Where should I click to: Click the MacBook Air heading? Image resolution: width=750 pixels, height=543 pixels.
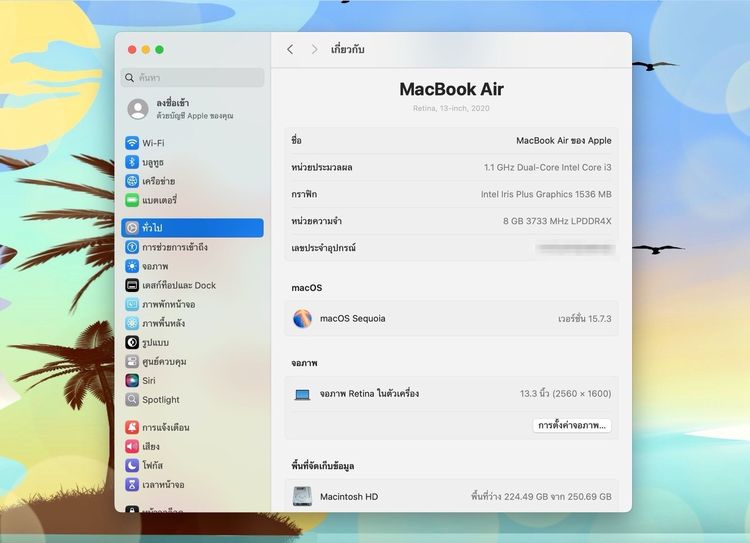[x=452, y=89]
